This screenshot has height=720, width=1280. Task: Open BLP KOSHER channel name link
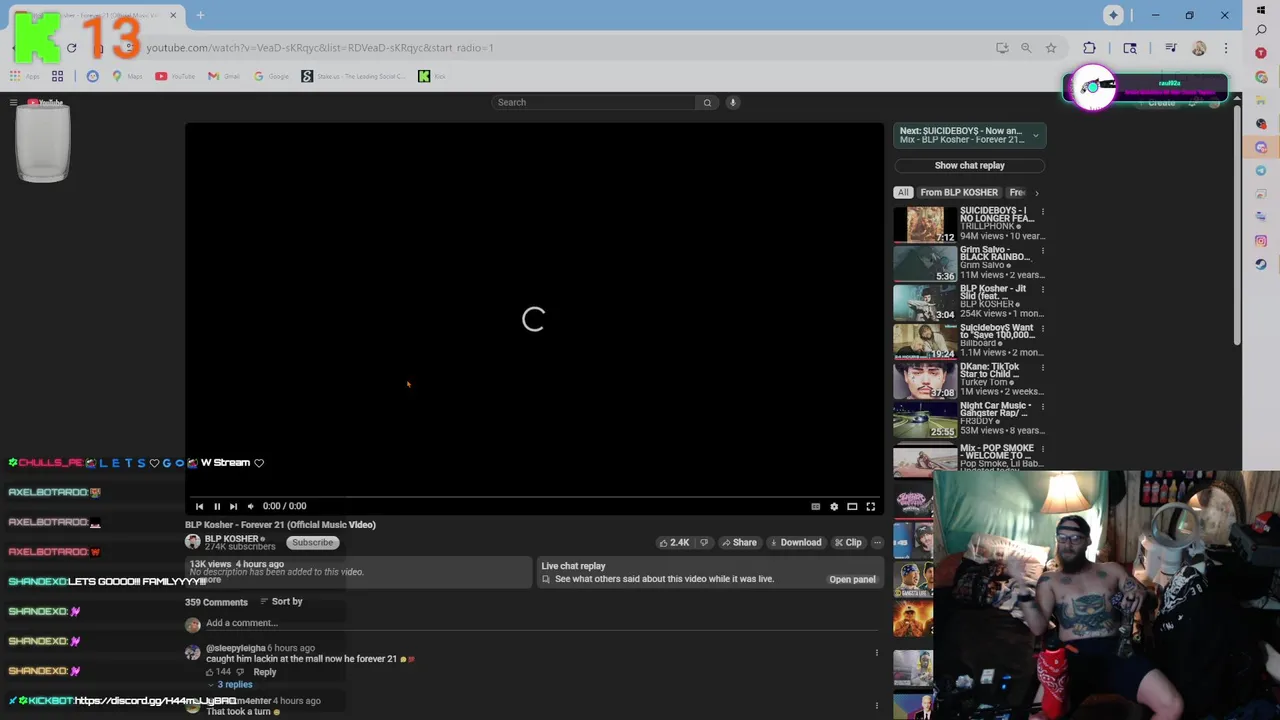pyautogui.click(x=232, y=539)
